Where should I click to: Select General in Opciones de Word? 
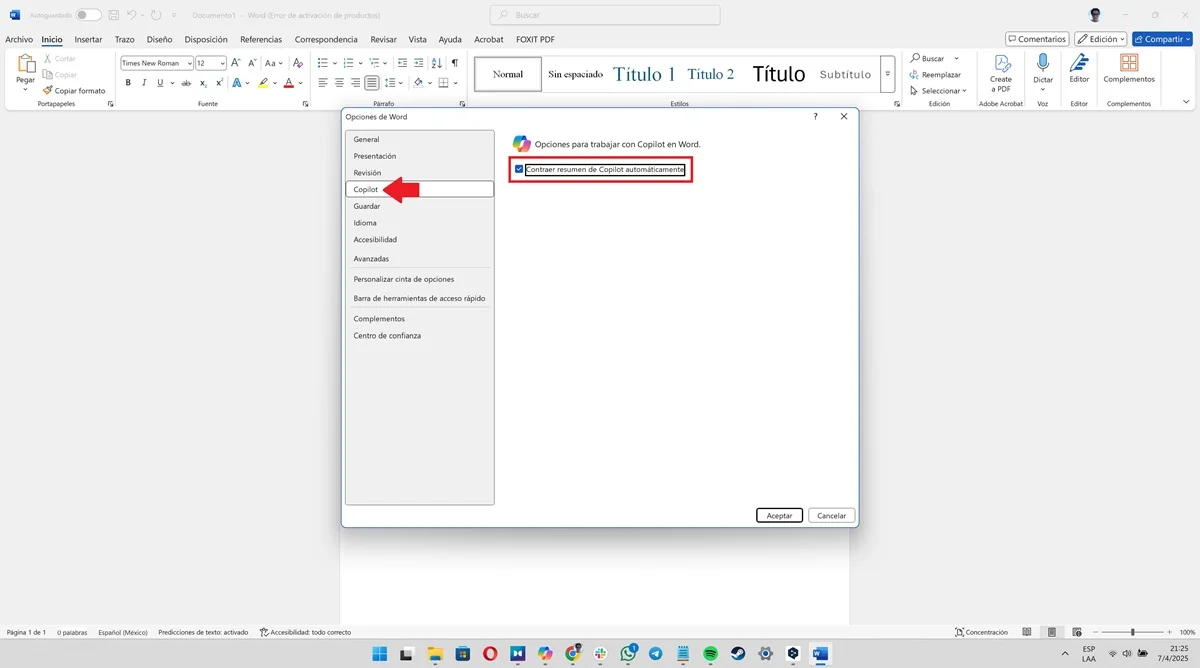tap(419, 139)
